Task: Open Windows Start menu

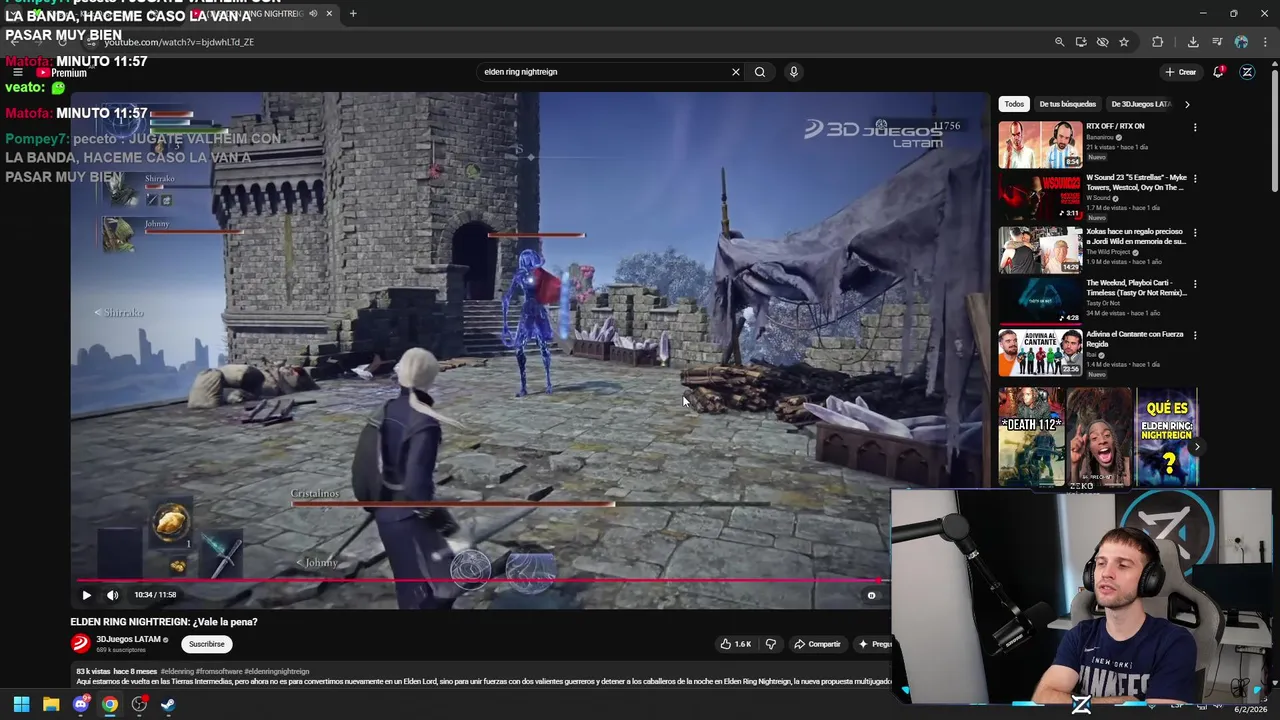Action: (x=21, y=704)
